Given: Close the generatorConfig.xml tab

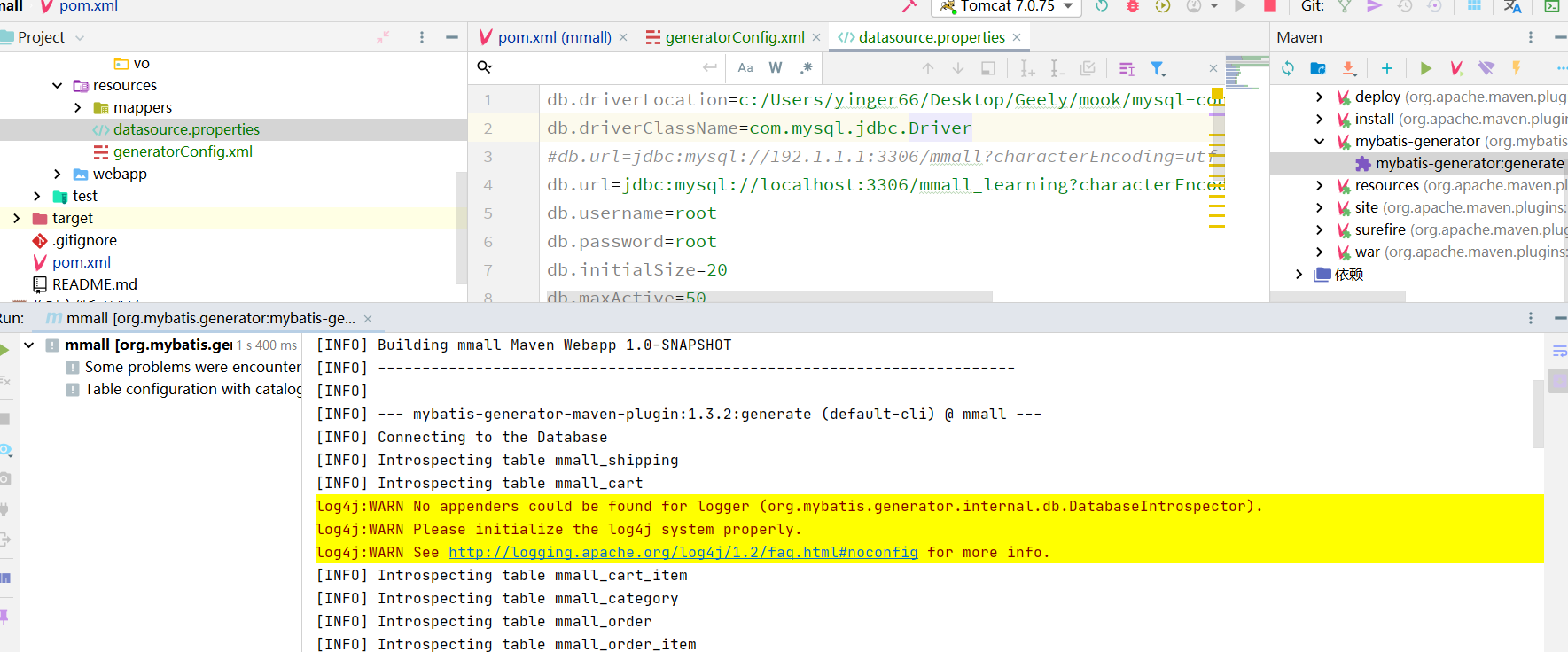Looking at the screenshot, I should pyautogui.click(x=816, y=37).
